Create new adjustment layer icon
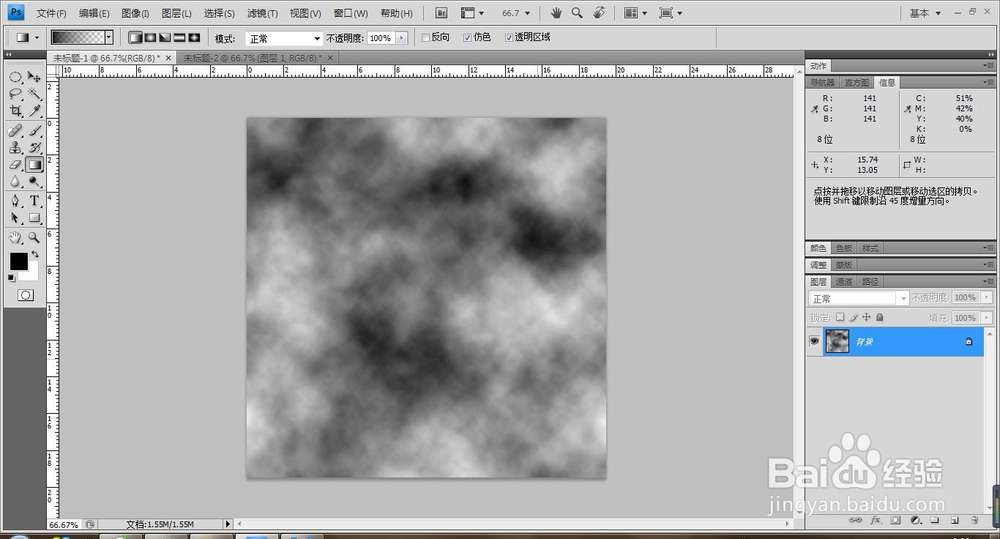This screenshot has width=1000, height=539. pyautogui.click(x=916, y=521)
